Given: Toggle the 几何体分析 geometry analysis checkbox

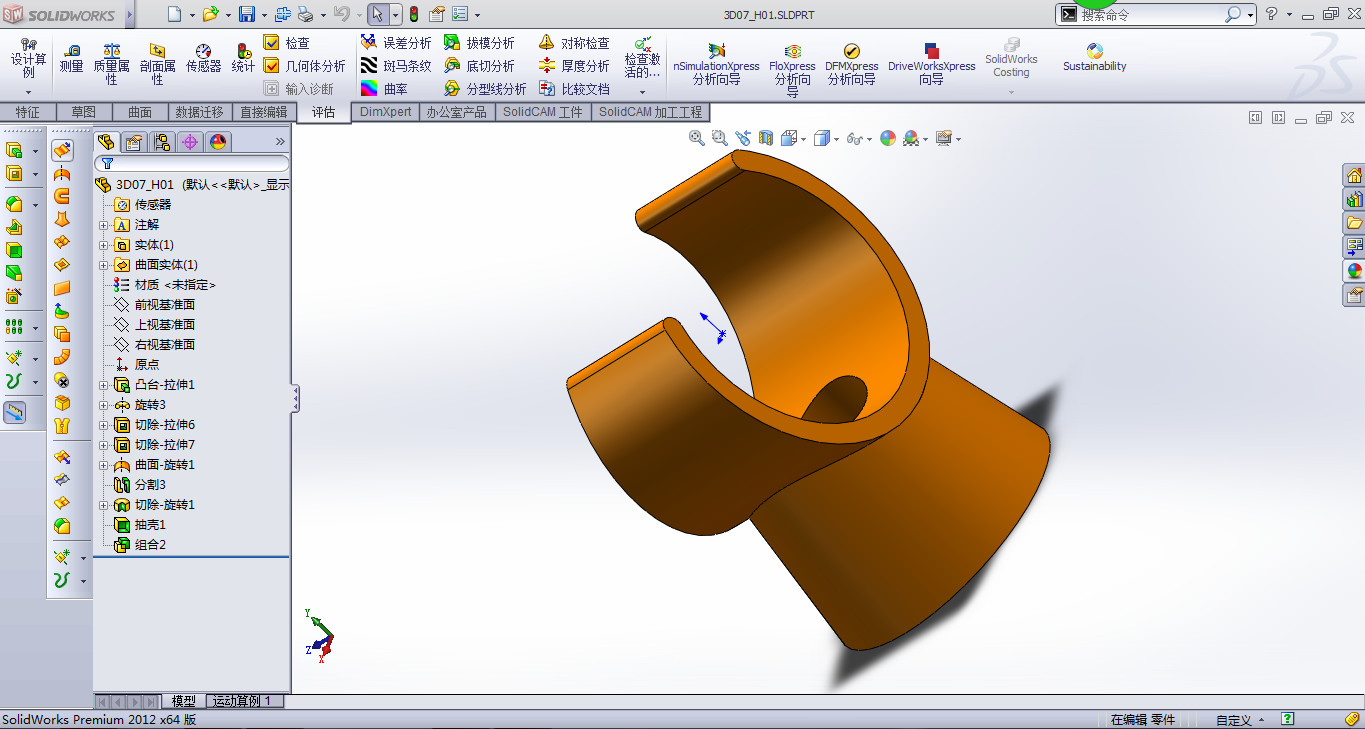Looking at the screenshot, I should click(271, 65).
